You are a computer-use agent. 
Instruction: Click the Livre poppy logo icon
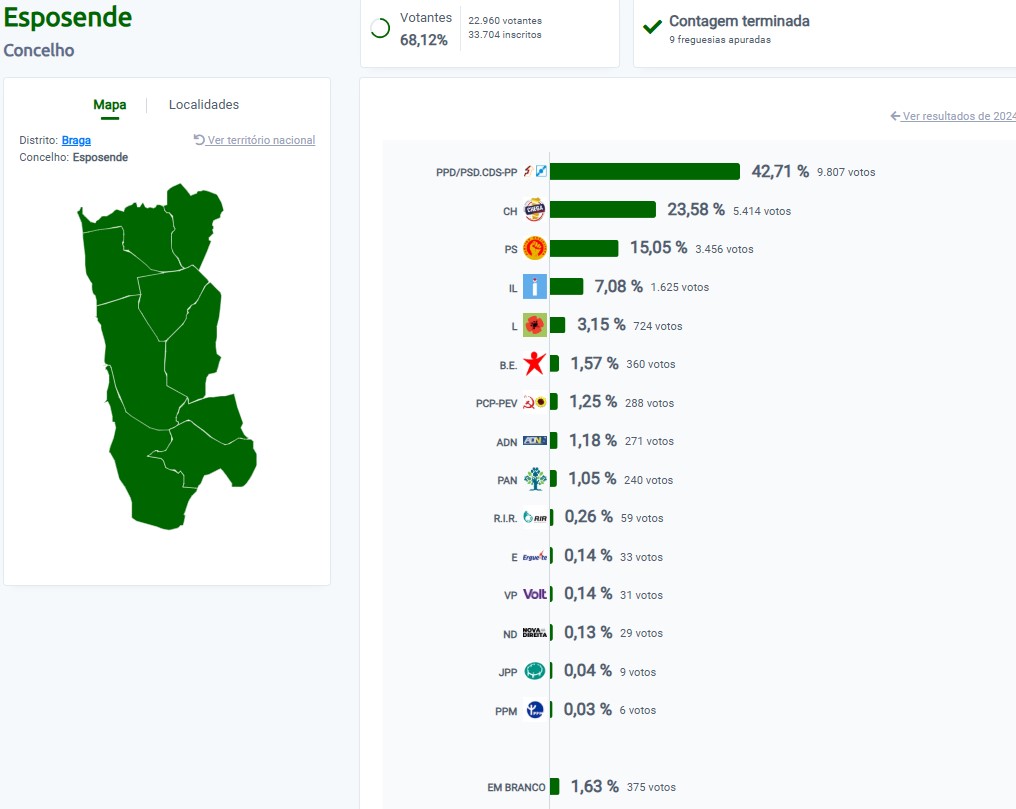[x=535, y=325]
